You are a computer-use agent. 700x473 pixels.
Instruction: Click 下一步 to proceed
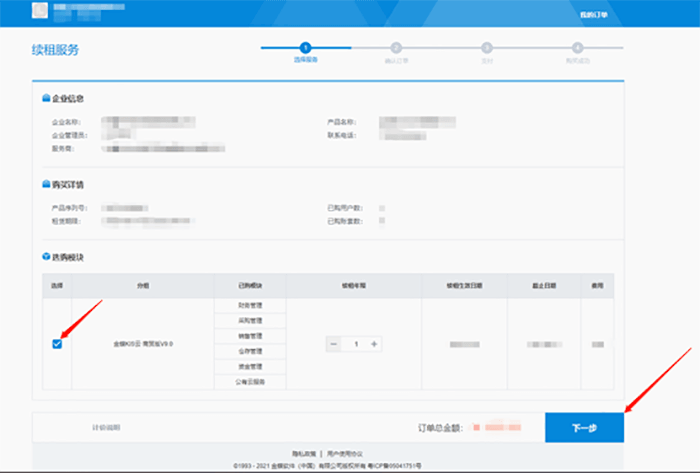[584, 427]
